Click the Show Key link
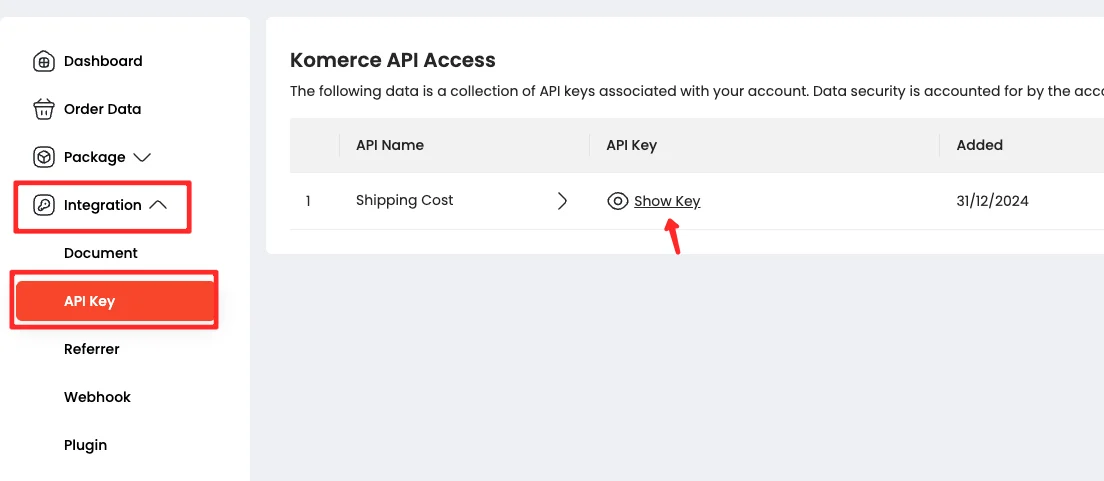 [667, 201]
